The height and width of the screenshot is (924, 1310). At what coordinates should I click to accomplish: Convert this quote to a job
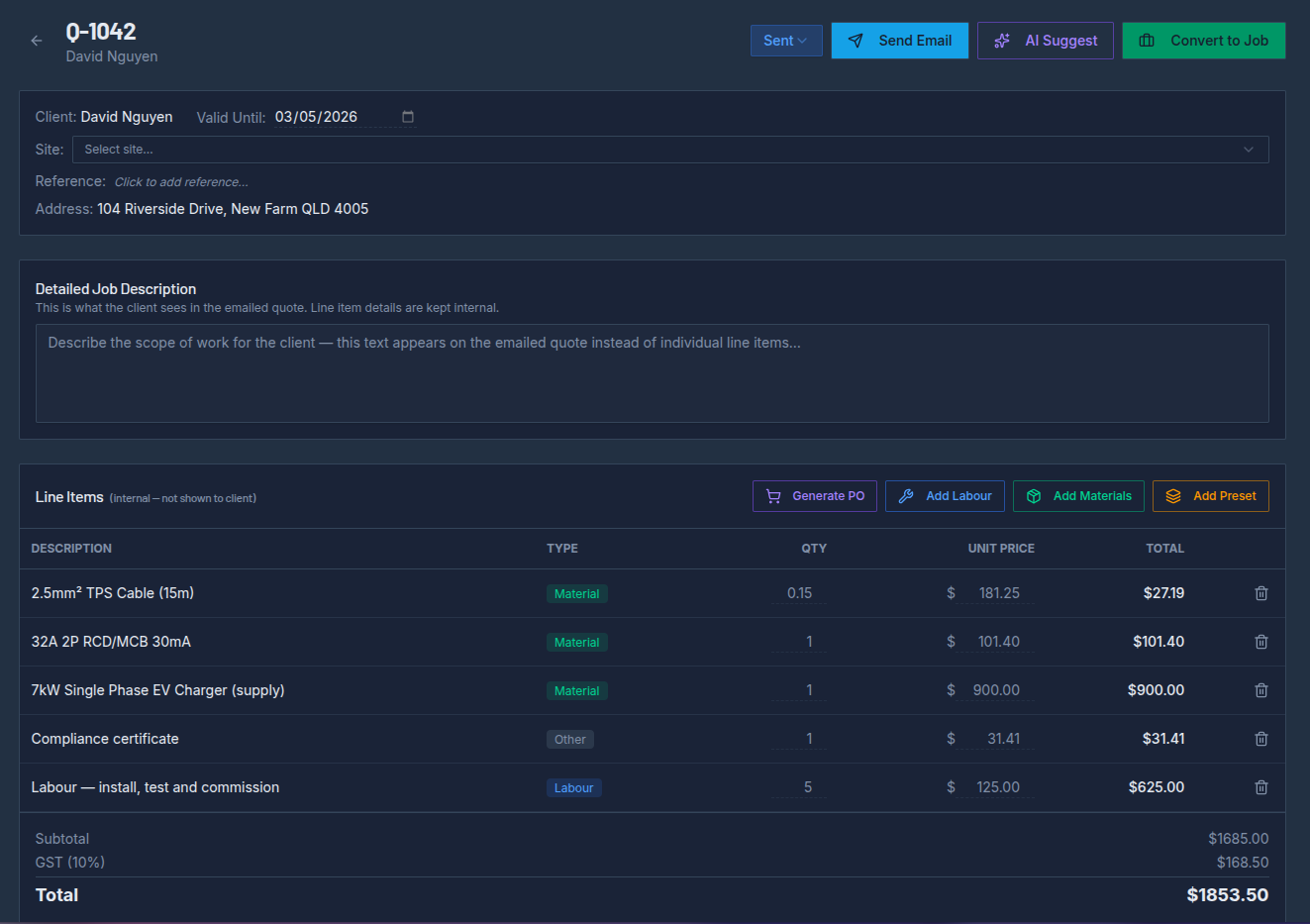point(1204,41)
